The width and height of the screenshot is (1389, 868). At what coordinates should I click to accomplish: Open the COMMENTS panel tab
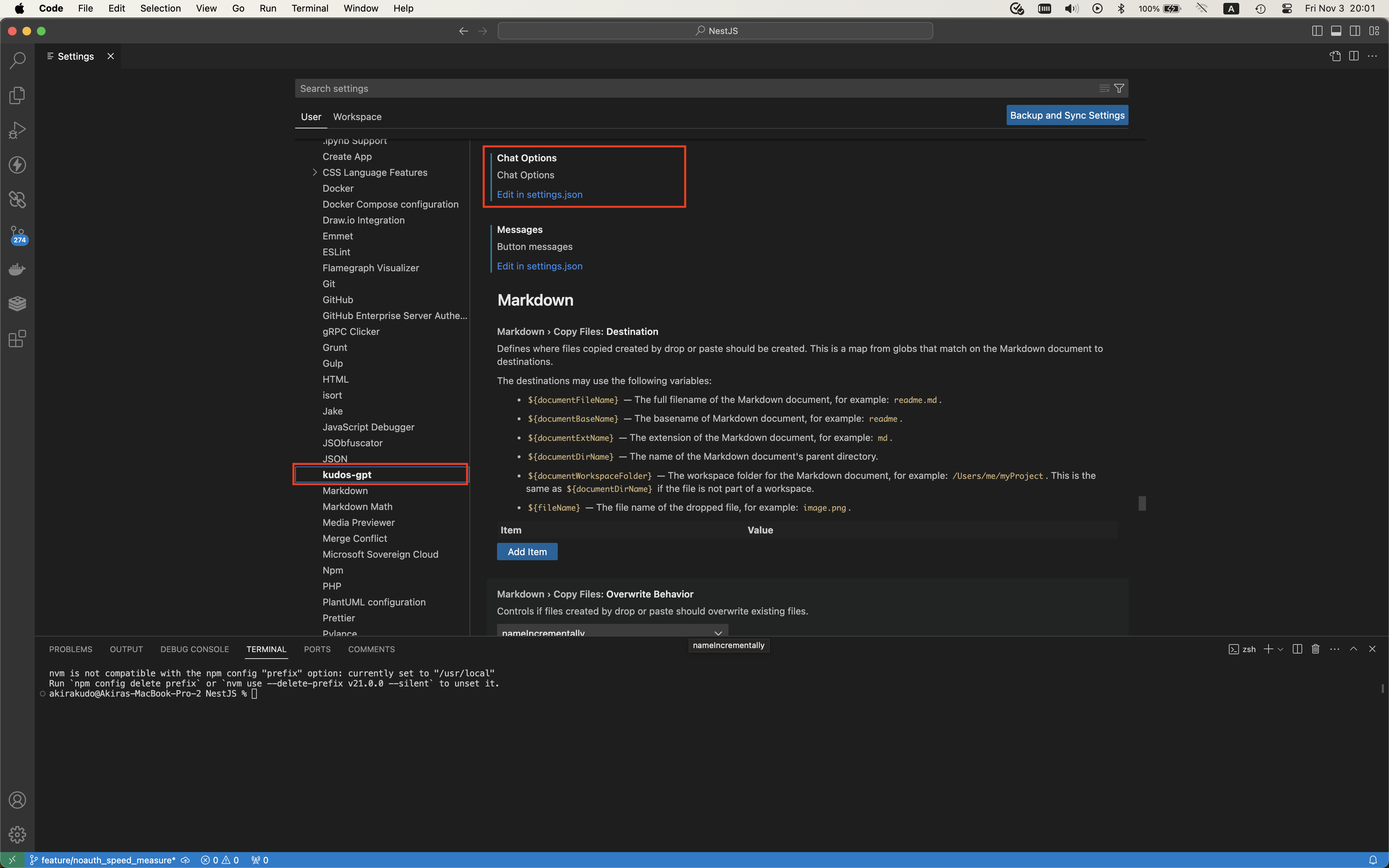click(371, 649)
